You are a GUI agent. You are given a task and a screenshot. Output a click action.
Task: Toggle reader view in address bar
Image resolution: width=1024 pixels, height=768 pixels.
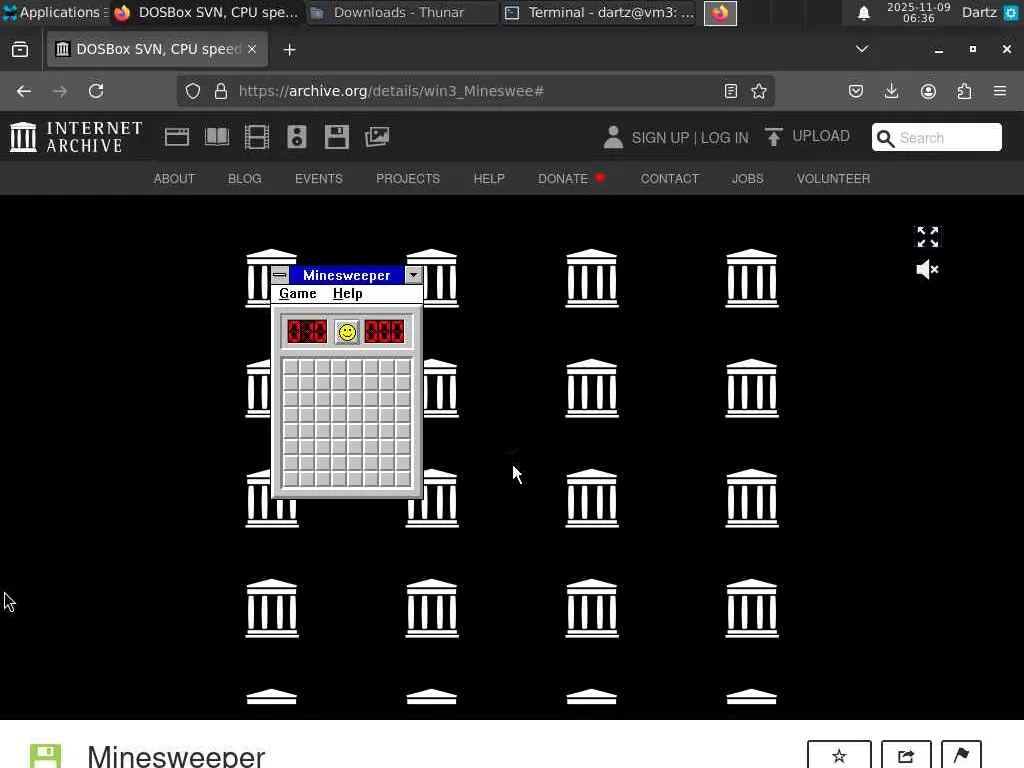click(731, 91)
